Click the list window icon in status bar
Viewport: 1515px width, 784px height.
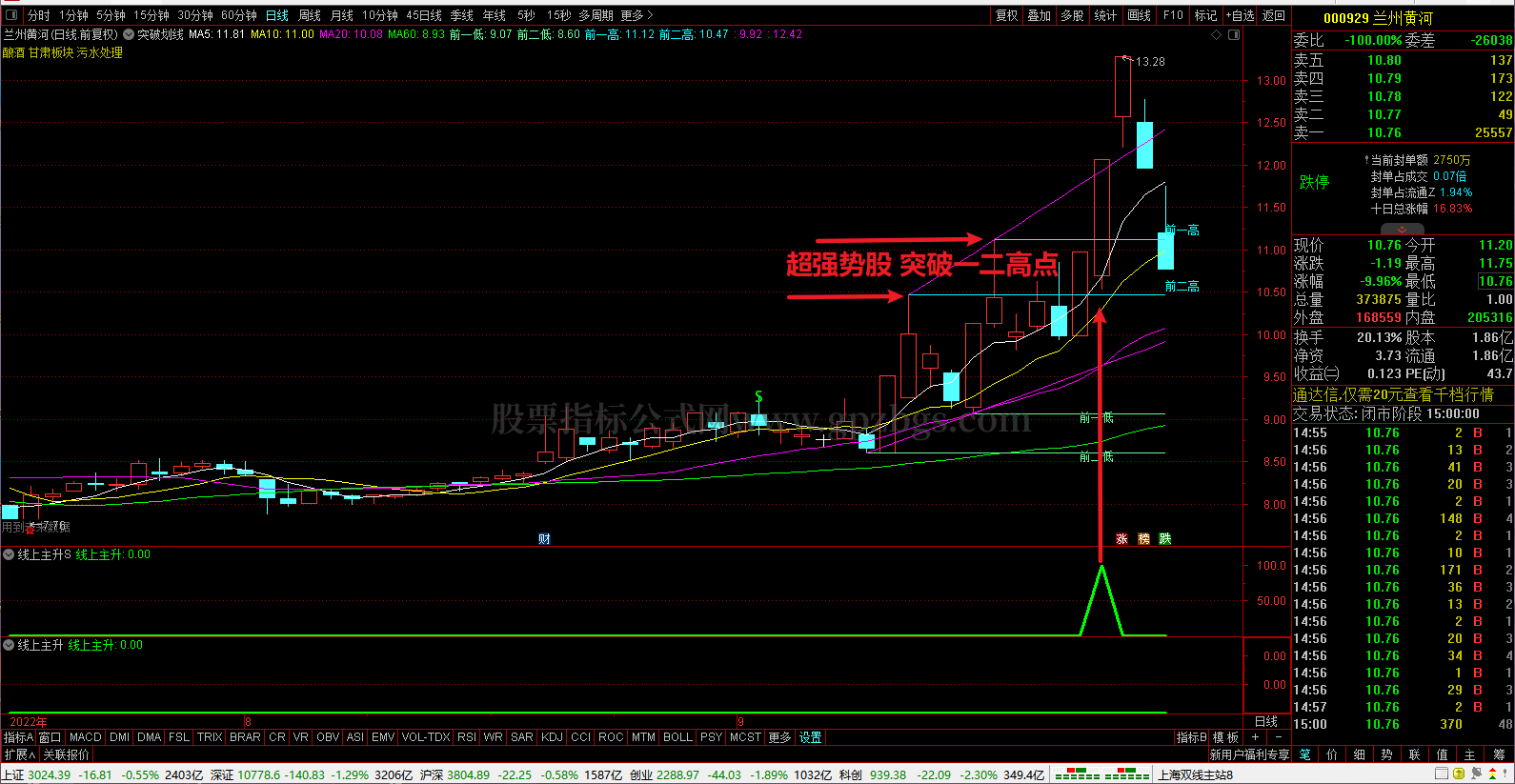[x=1442, y=774]
